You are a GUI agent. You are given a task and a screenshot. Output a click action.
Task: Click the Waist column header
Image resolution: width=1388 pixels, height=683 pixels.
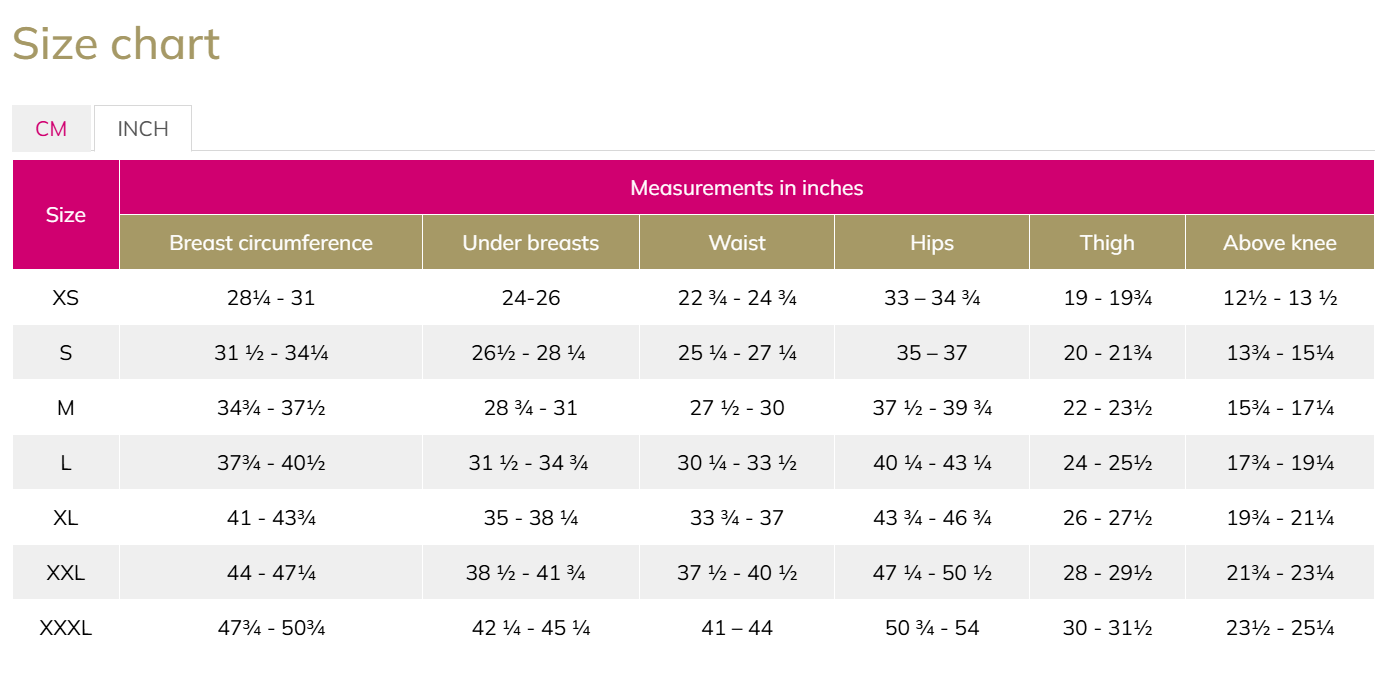pos(737,243)
